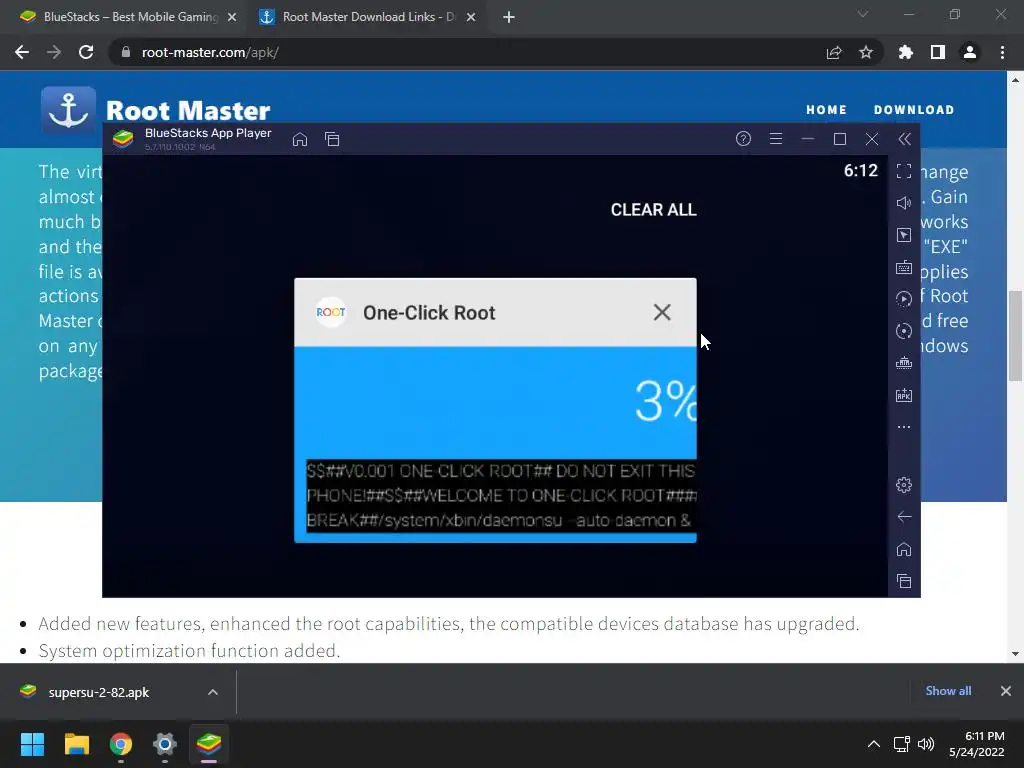Open the Windows Start menu
The image size is (1024, 768).
coord(32,744)
